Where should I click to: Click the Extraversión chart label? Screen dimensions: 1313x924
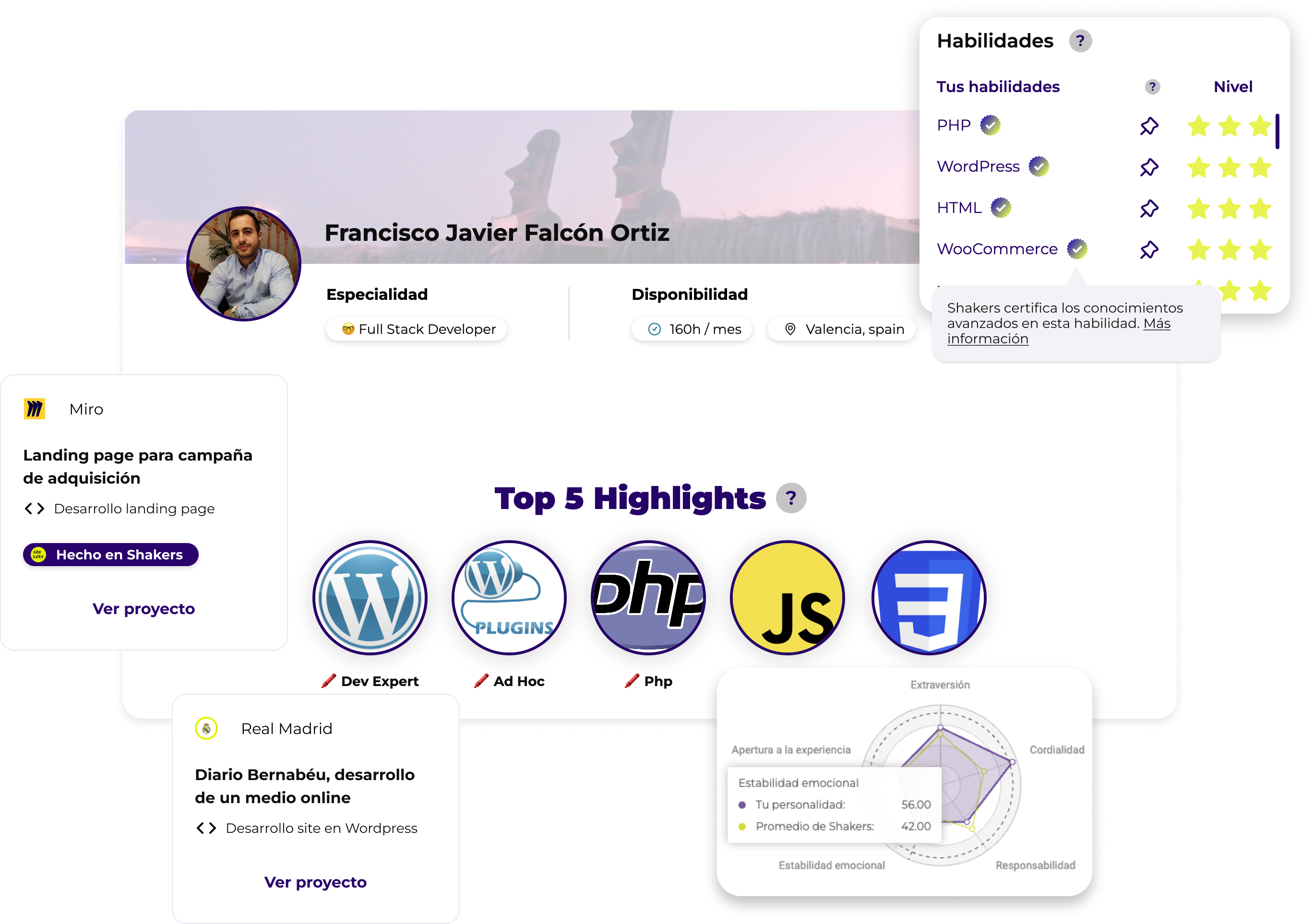[x=940, y=685]
